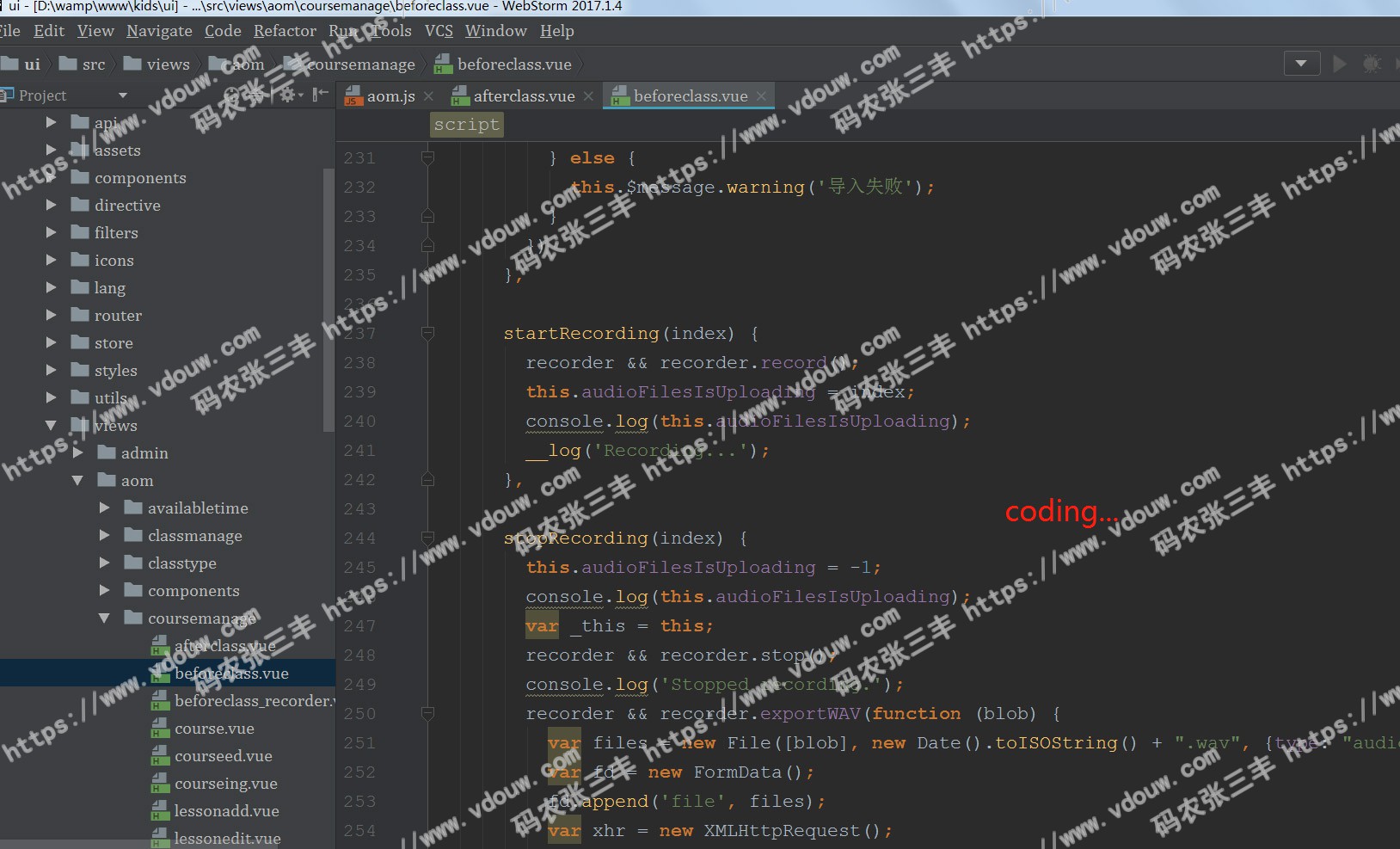Collapse the aom folder node
Image resolution: width=1400 pixels, height=849 pixels.
[77, 481]
